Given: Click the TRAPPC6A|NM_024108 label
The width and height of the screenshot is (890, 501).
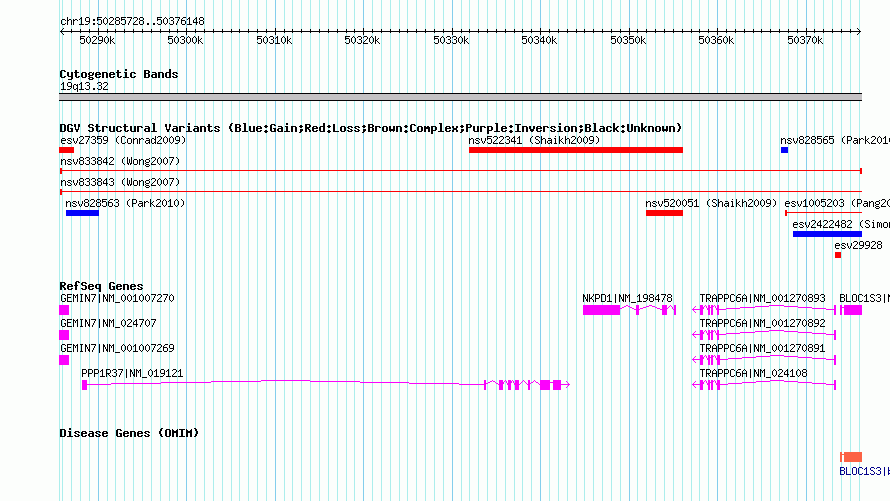Looking at the screenshot, I should point(753,373).
